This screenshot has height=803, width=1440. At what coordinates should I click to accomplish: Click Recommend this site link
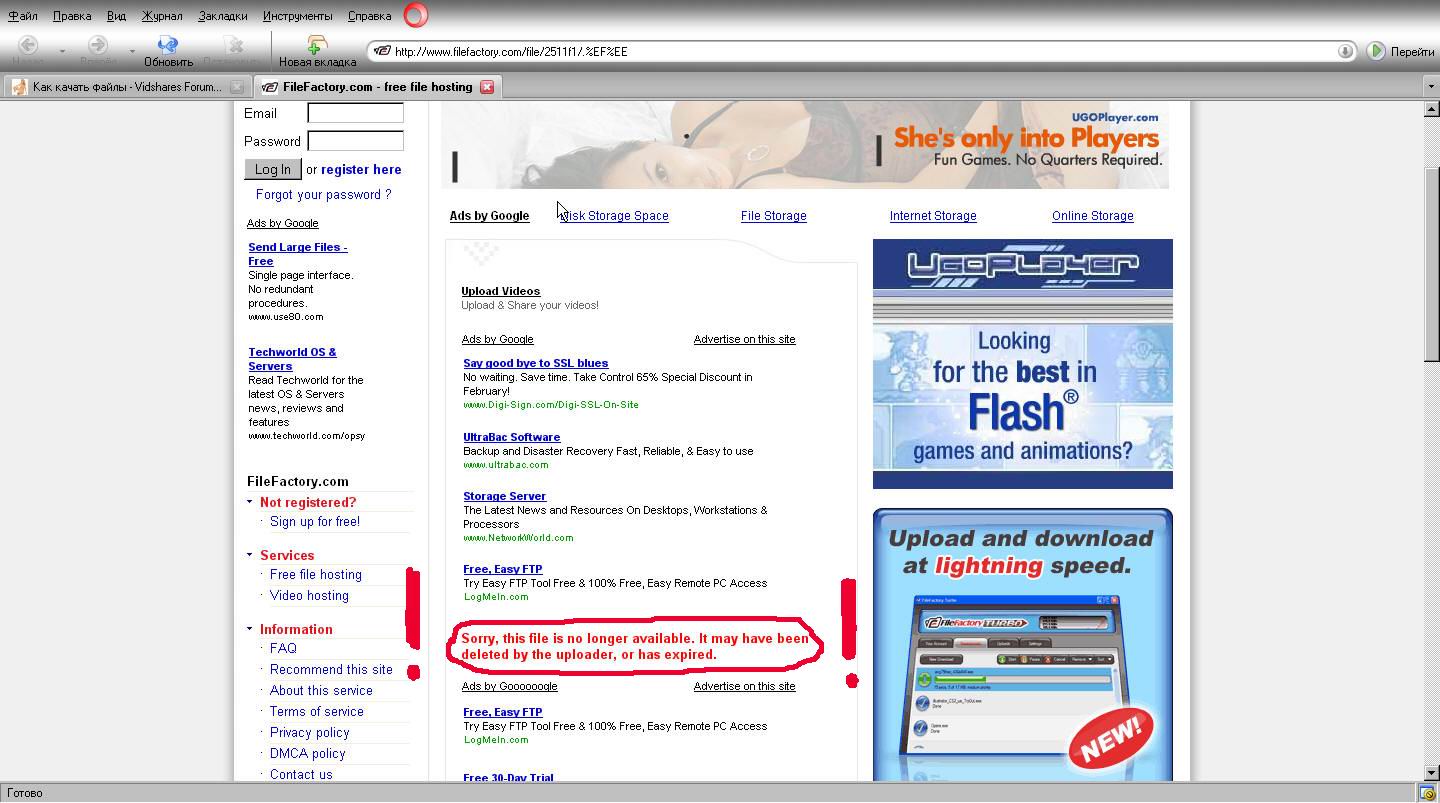click(x=331, y=670)
